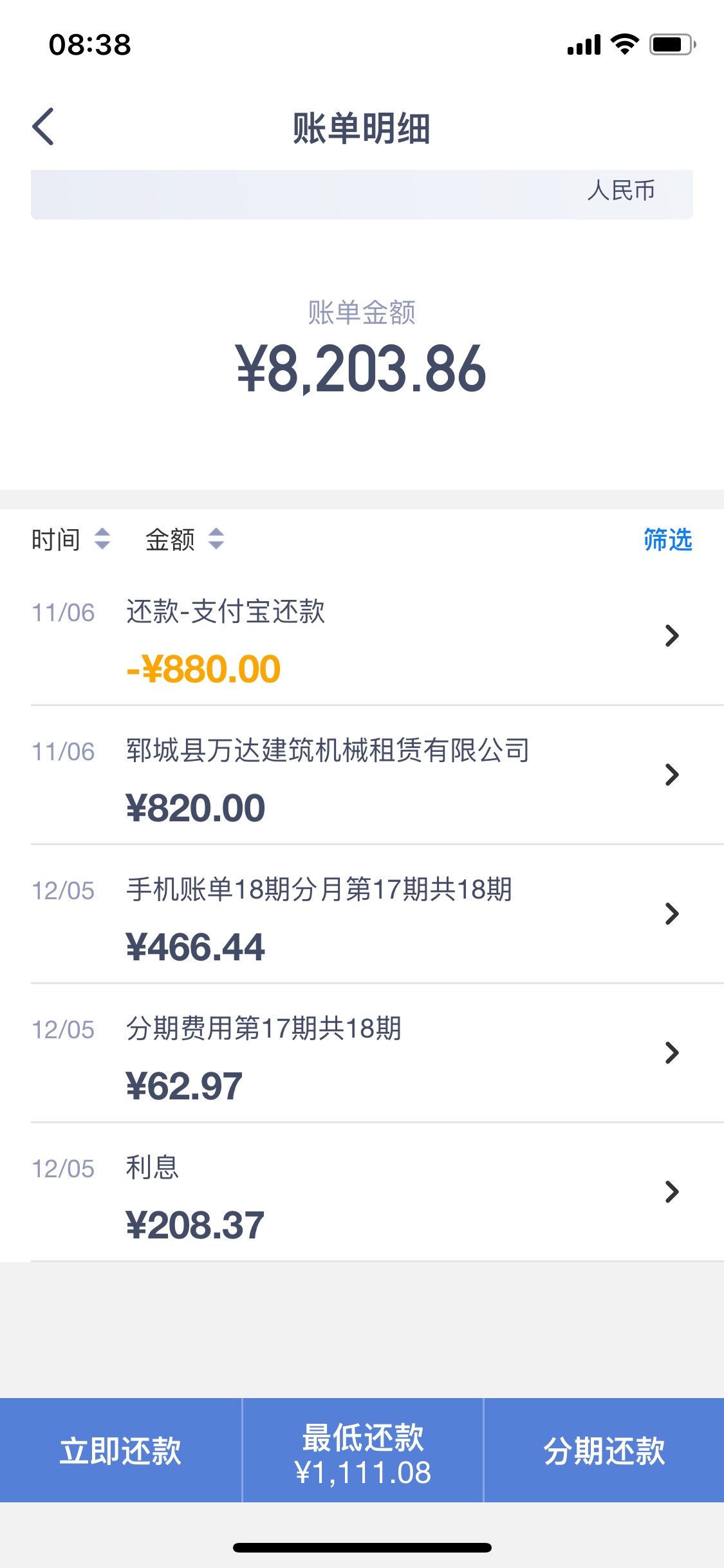
Task: Open chevron for 分期费用第17期共18期
Action: (672, 1052)
